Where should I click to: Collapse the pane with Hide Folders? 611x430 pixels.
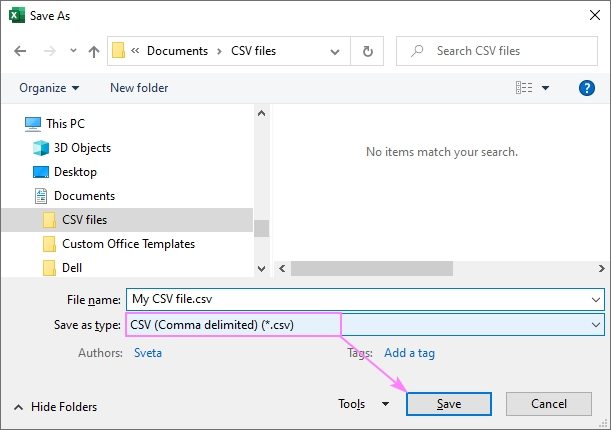click(x=55, y=407)
